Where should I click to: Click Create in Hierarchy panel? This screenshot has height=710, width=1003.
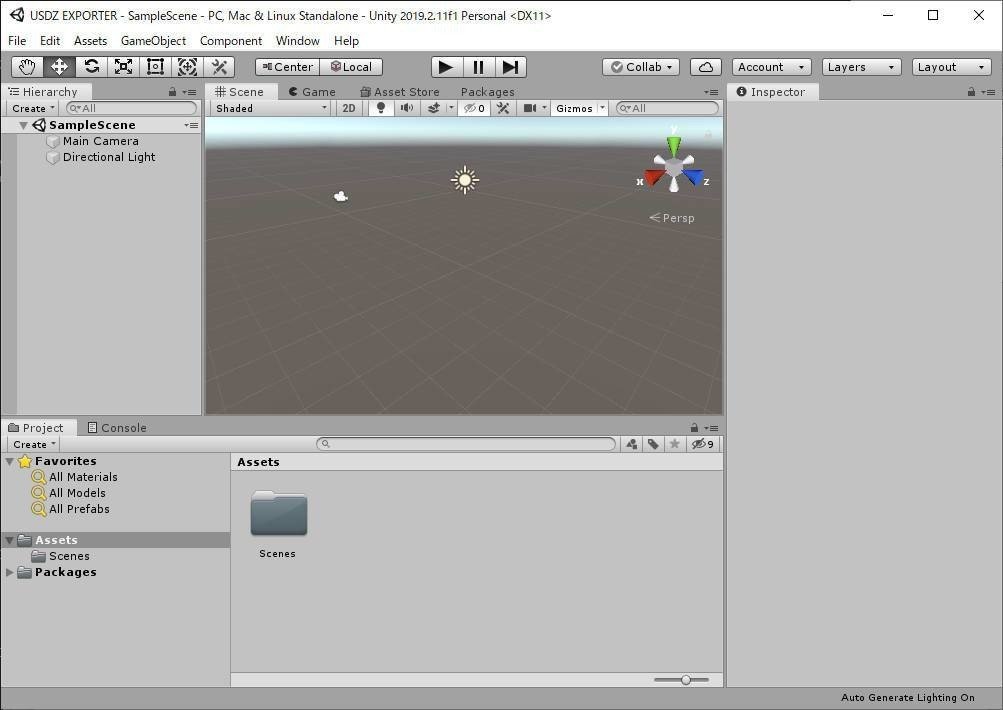(x=33, y=108)
